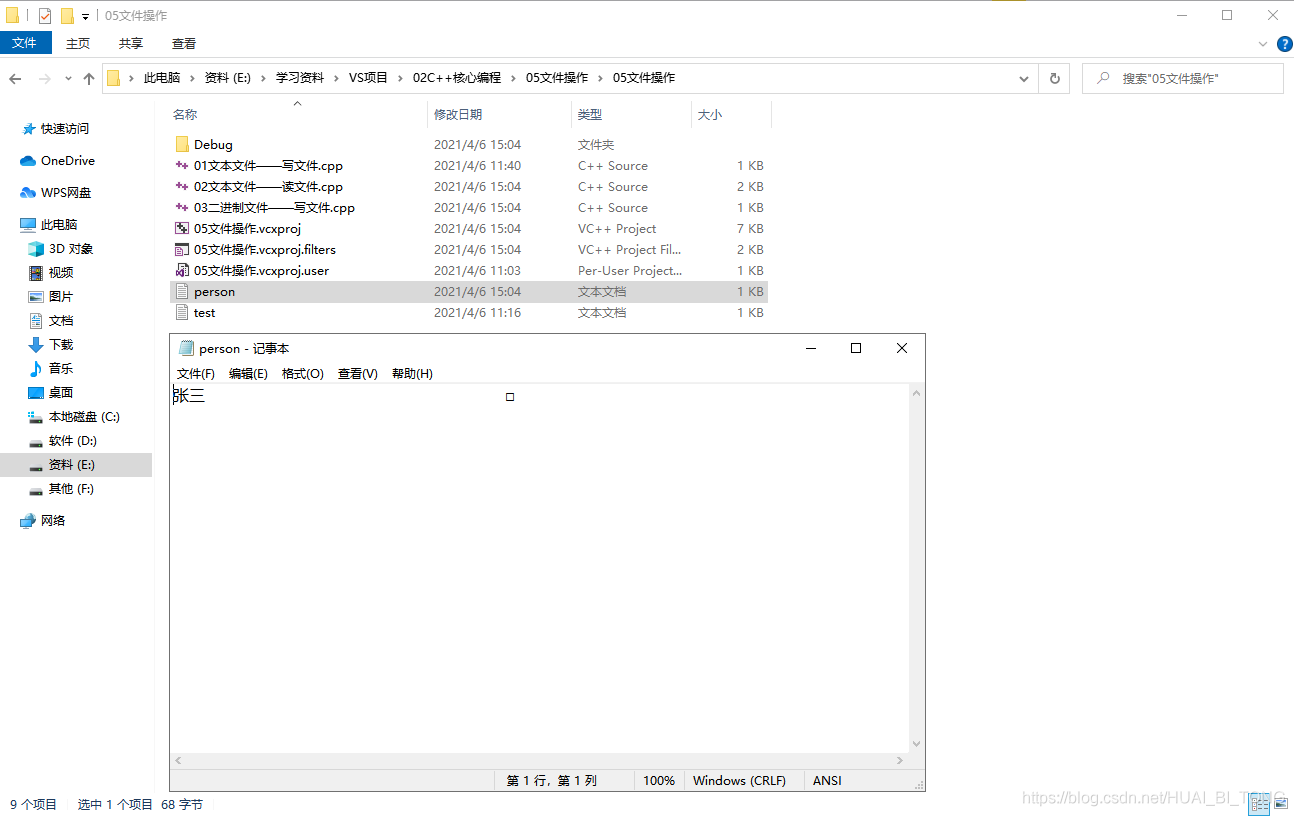This screenshot has height=816, width=1294.
Task: Click the 文档 folder icon
Action: point(36,321)
